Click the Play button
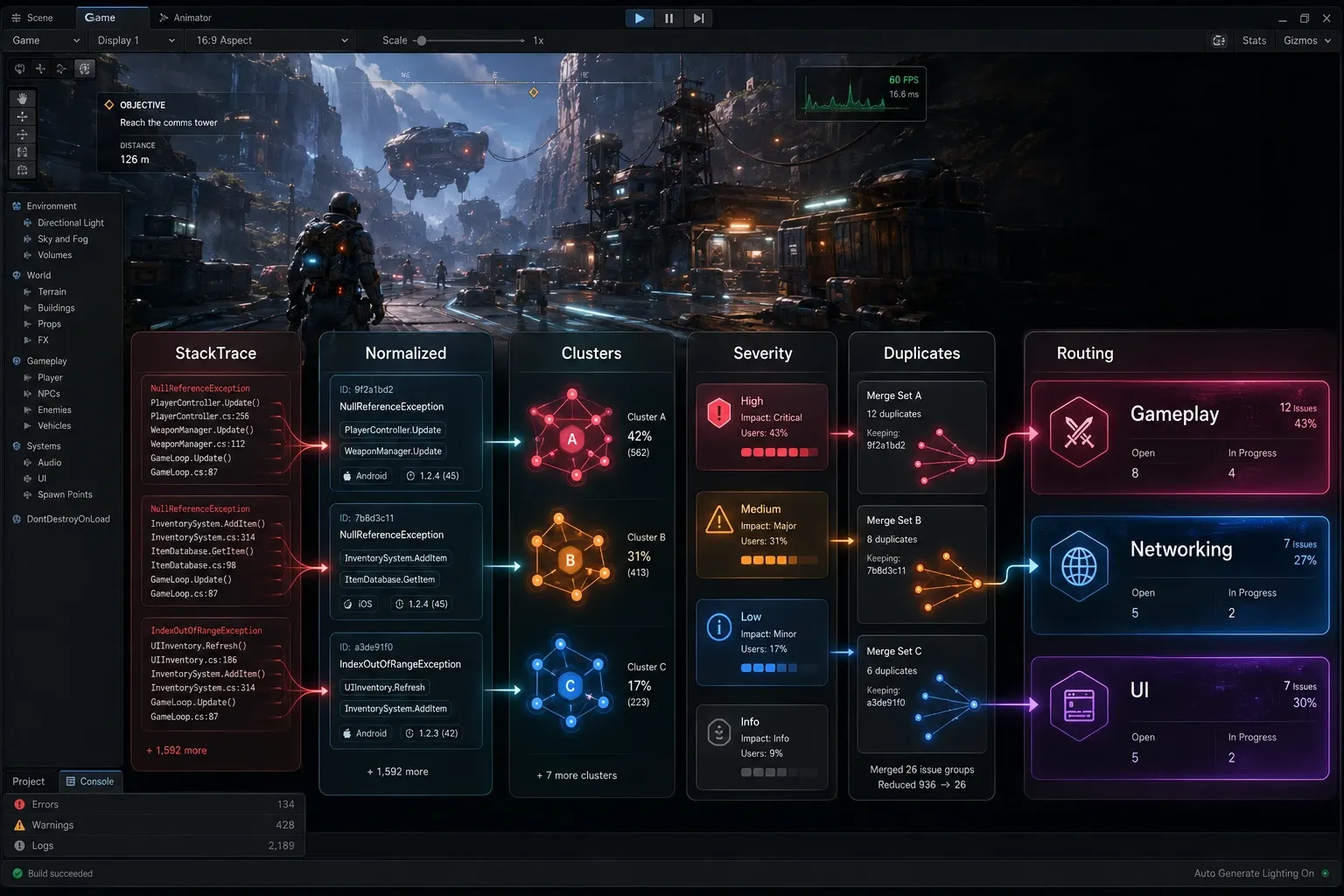This screenshot has height=896, width=1344. coord(640,17)
